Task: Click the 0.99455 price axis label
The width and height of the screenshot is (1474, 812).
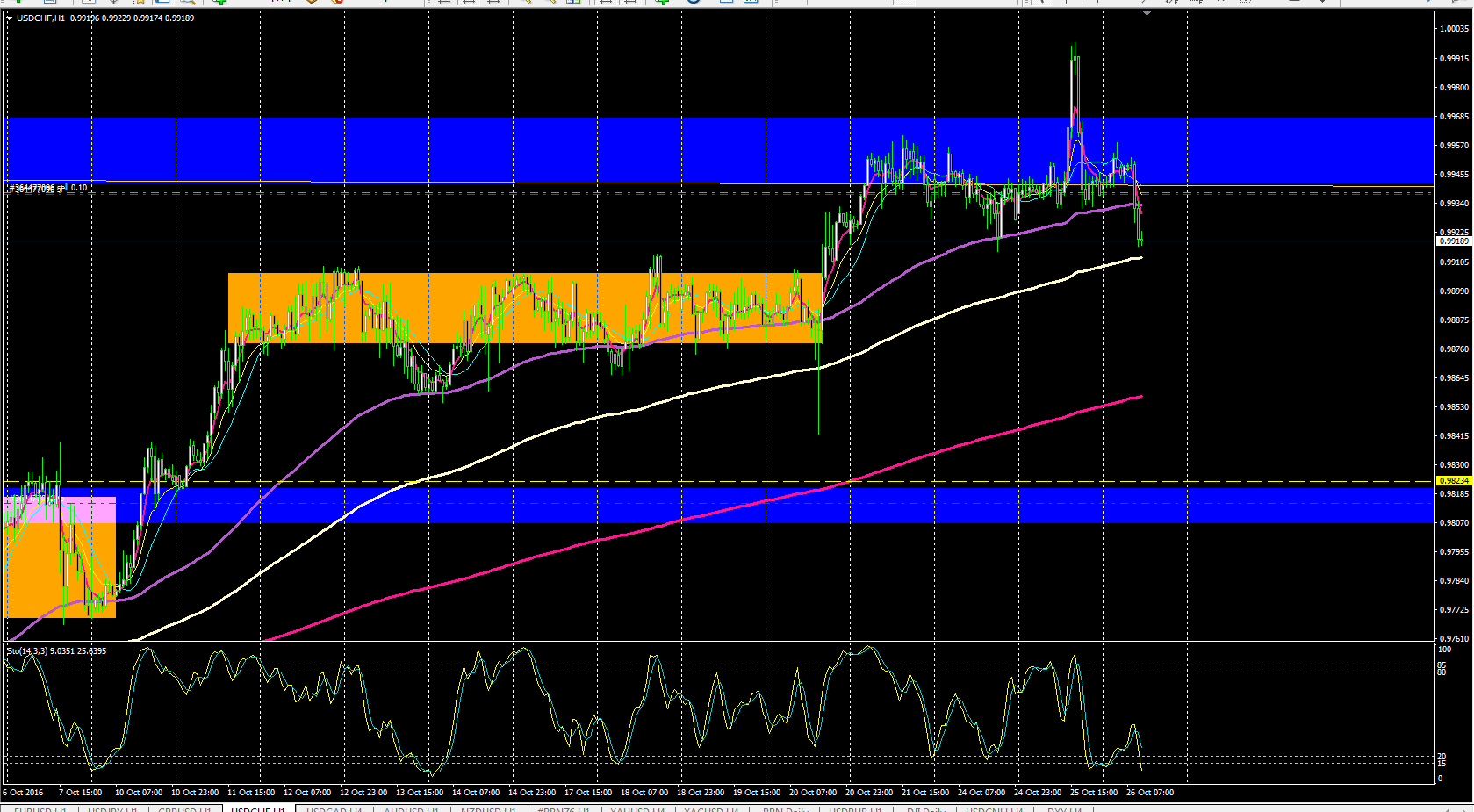Action: [x=1454, y=175]
